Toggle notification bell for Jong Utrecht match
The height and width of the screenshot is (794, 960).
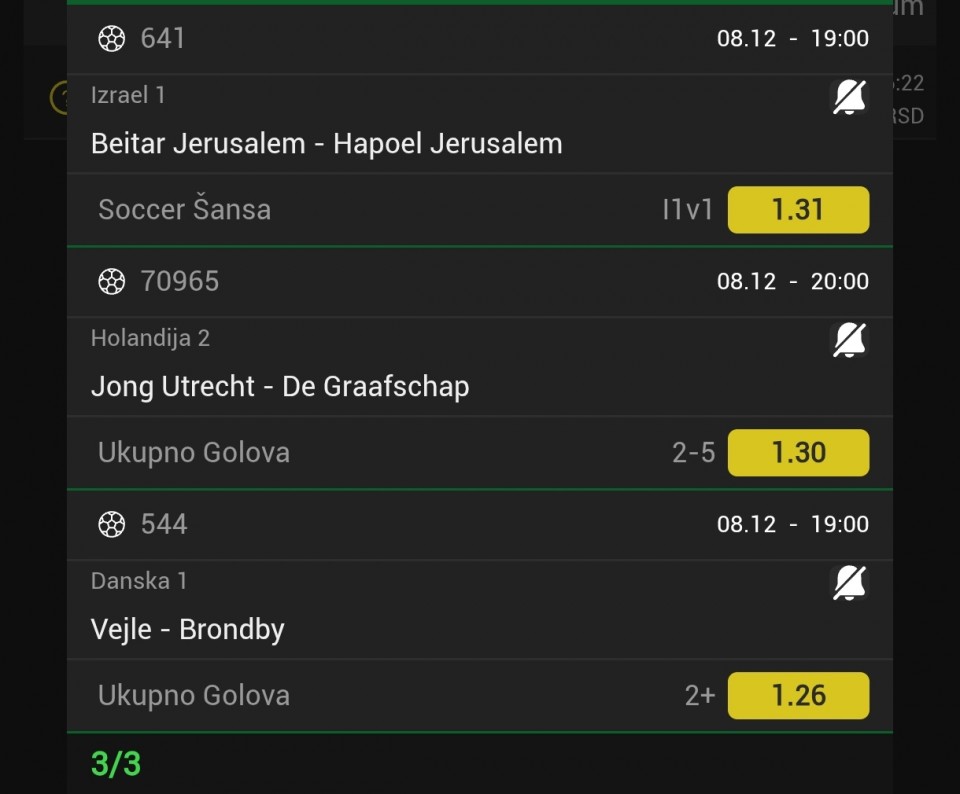point(849,340)
